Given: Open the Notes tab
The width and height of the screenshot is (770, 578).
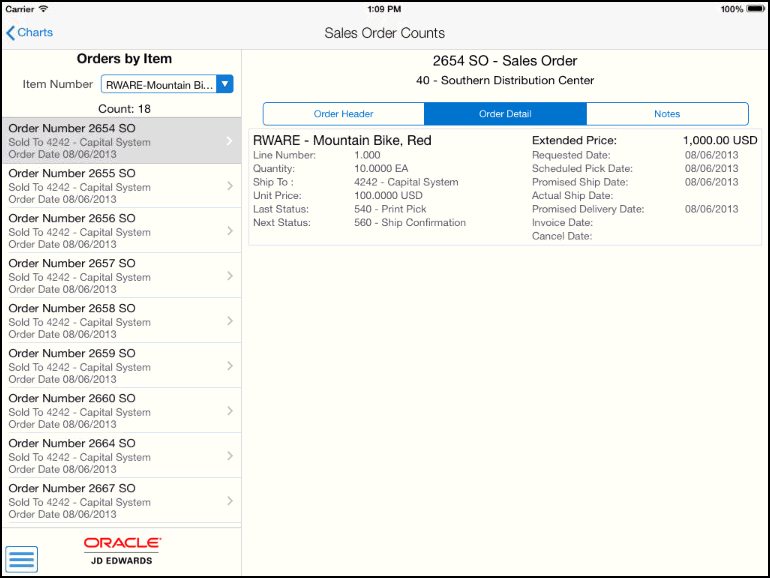Looking at the screenshot, I should [667, 114].
